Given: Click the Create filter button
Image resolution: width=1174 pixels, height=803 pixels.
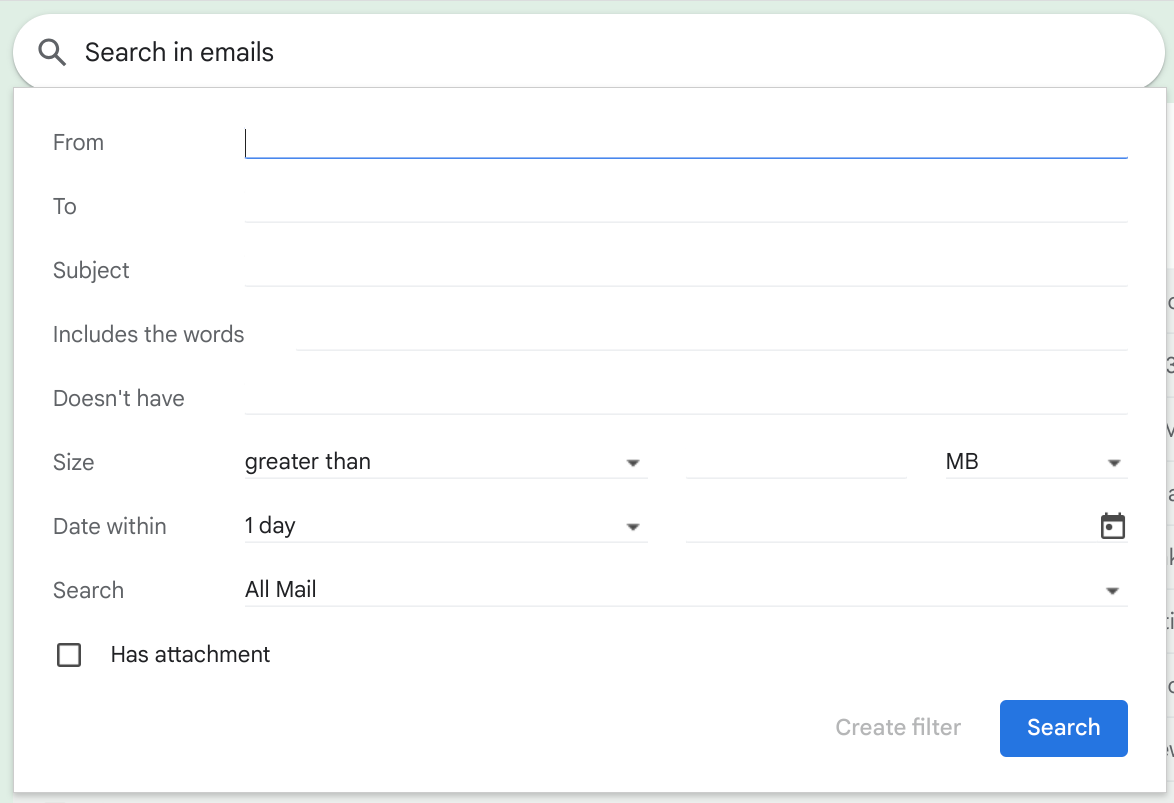Looking at the screenshot, I should [x=898, y=728].
